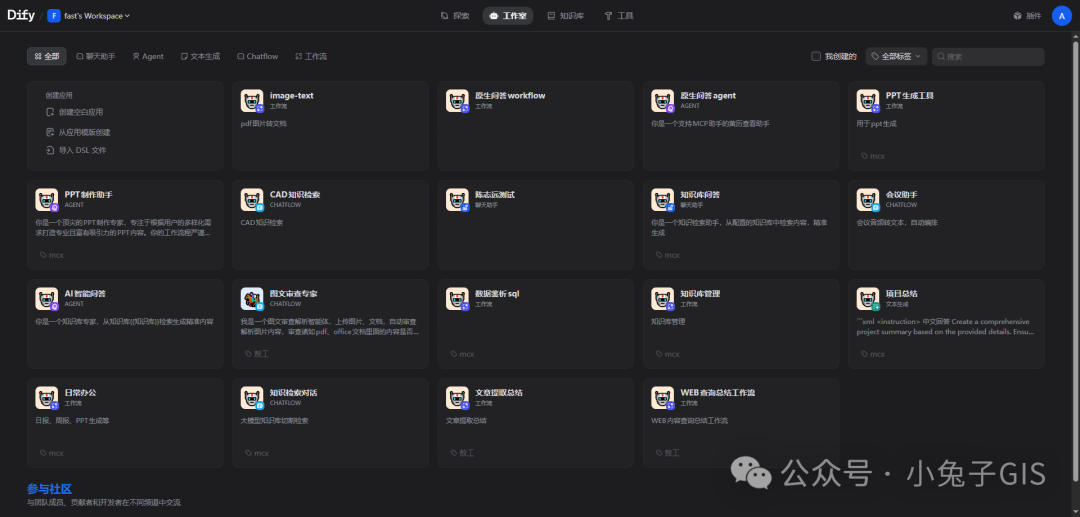Focus the 搜索 search input field
This screenshot has height=517, width=1080.
pos(988,57)
